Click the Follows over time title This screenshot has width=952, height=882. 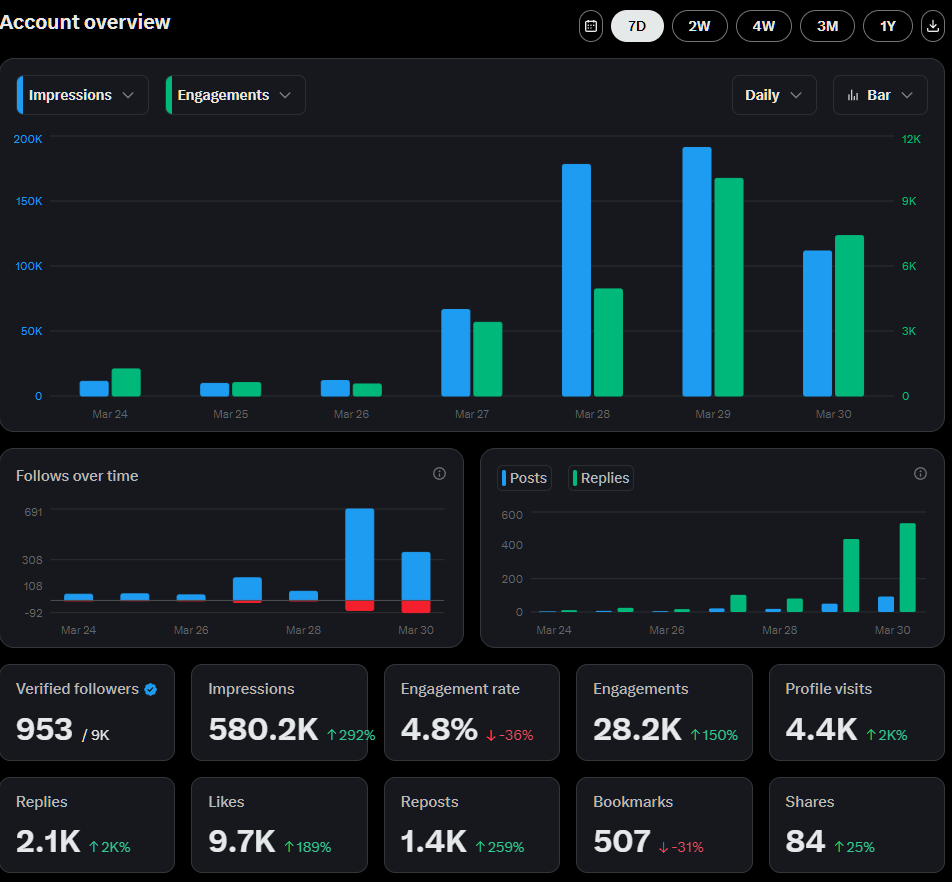click(x=77, y=476)
